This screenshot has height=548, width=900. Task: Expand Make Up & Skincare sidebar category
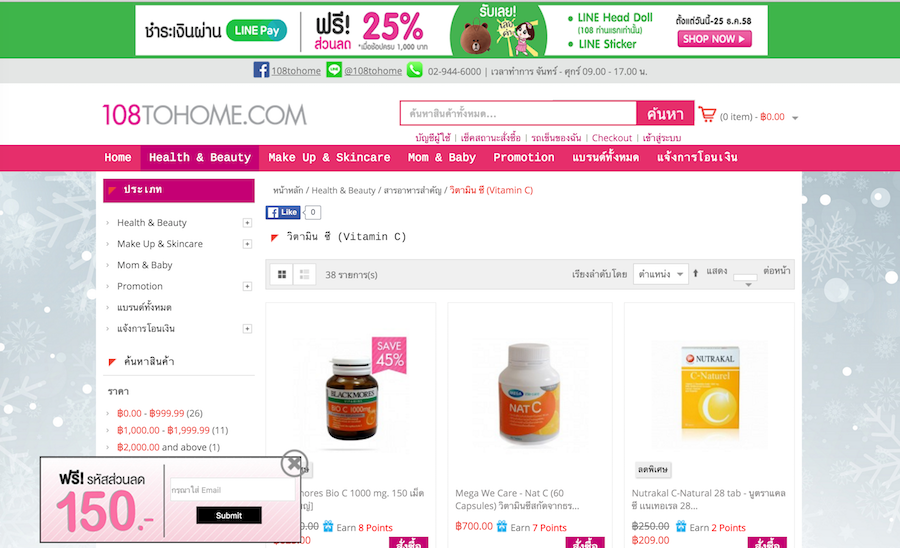point(247,244)
